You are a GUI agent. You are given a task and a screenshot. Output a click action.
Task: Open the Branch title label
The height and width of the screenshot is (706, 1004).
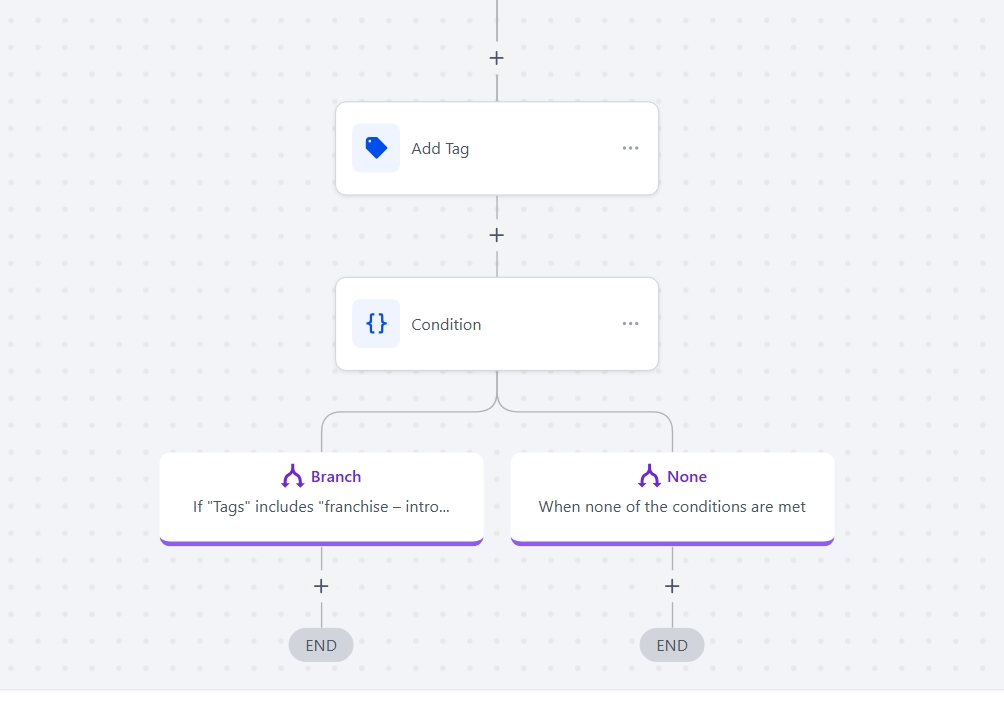(336, 477)
